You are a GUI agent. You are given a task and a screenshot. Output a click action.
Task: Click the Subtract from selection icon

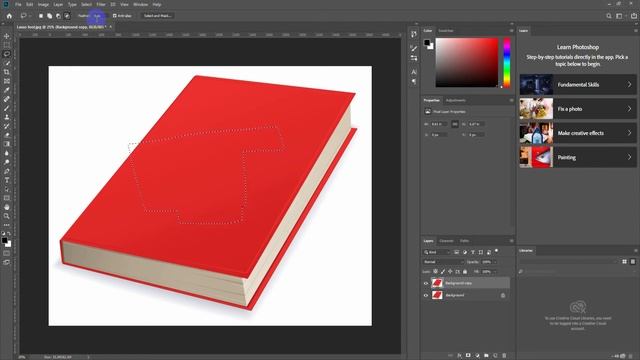point(58,16)
